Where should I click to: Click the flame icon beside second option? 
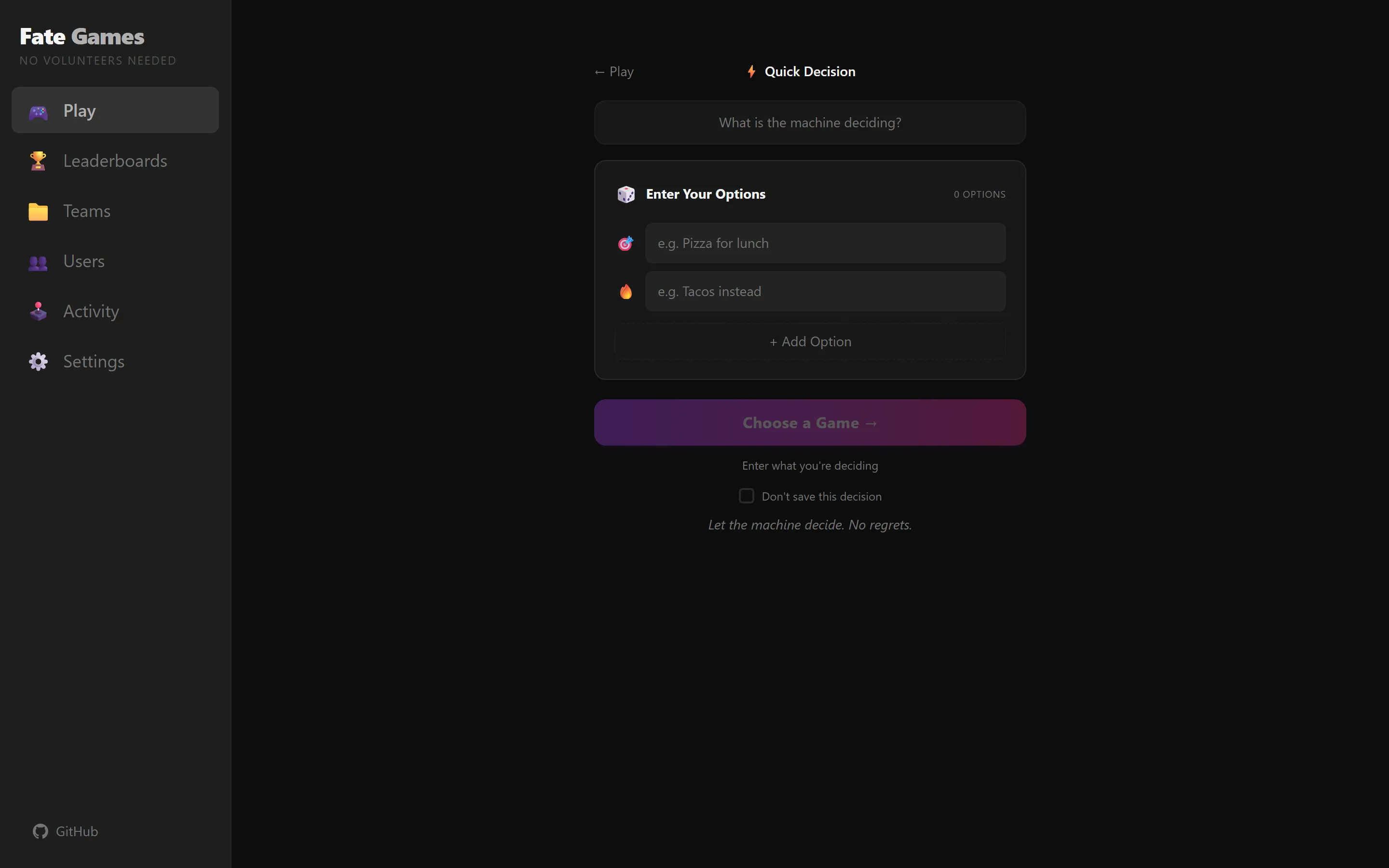pyautogui.click(x=626, y=292)
